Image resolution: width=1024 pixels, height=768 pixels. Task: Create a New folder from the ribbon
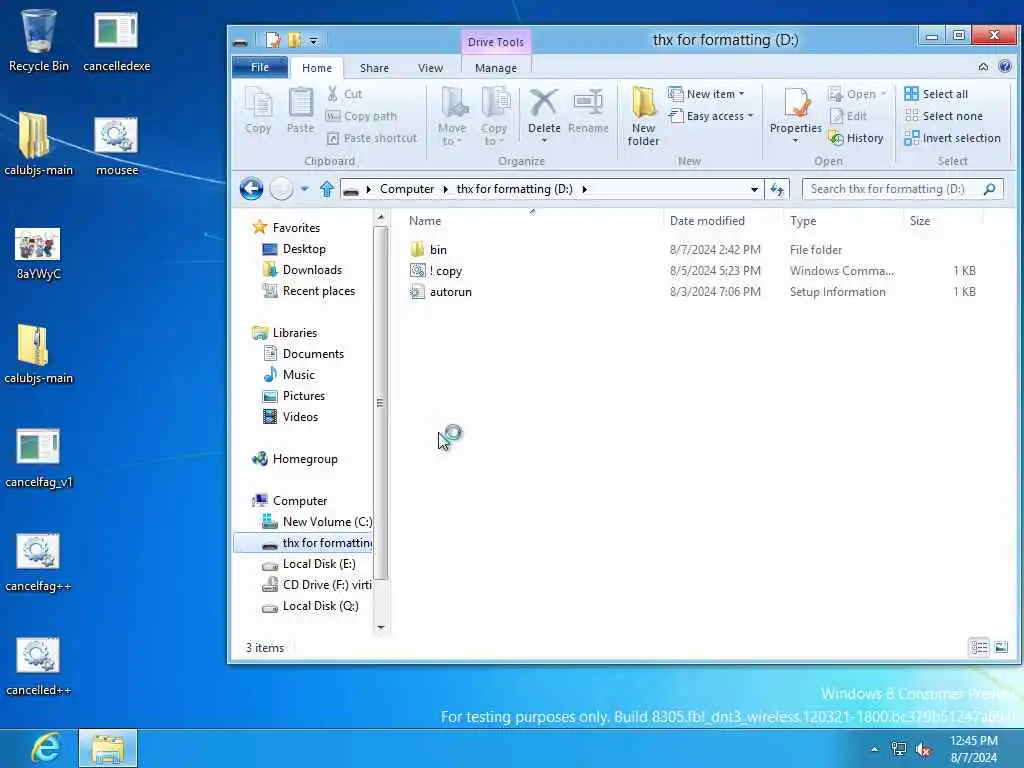coord(643,116)
